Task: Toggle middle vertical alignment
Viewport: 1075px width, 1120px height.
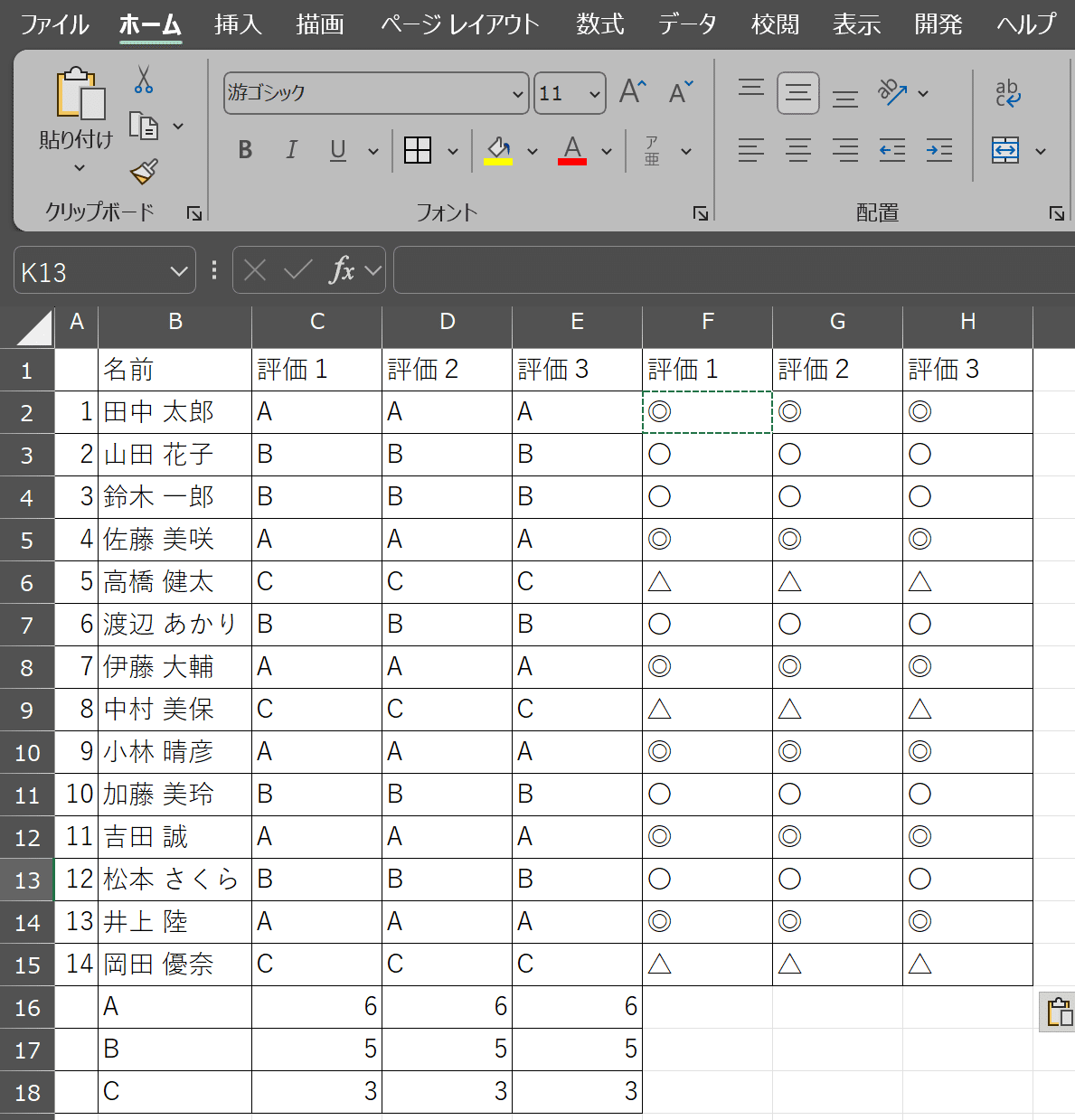Action: (x=798, y=93)
